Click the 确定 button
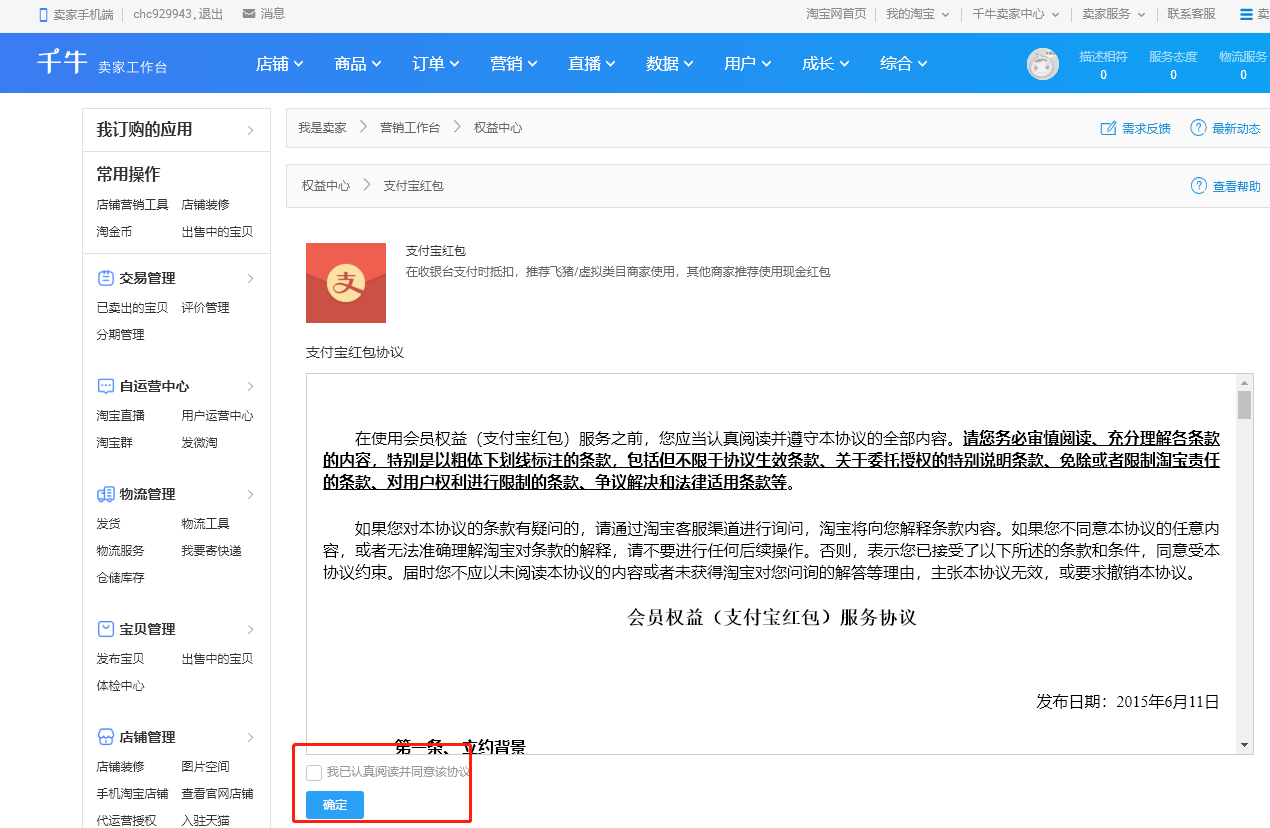 pyautogui.click(x=335, y=805)
